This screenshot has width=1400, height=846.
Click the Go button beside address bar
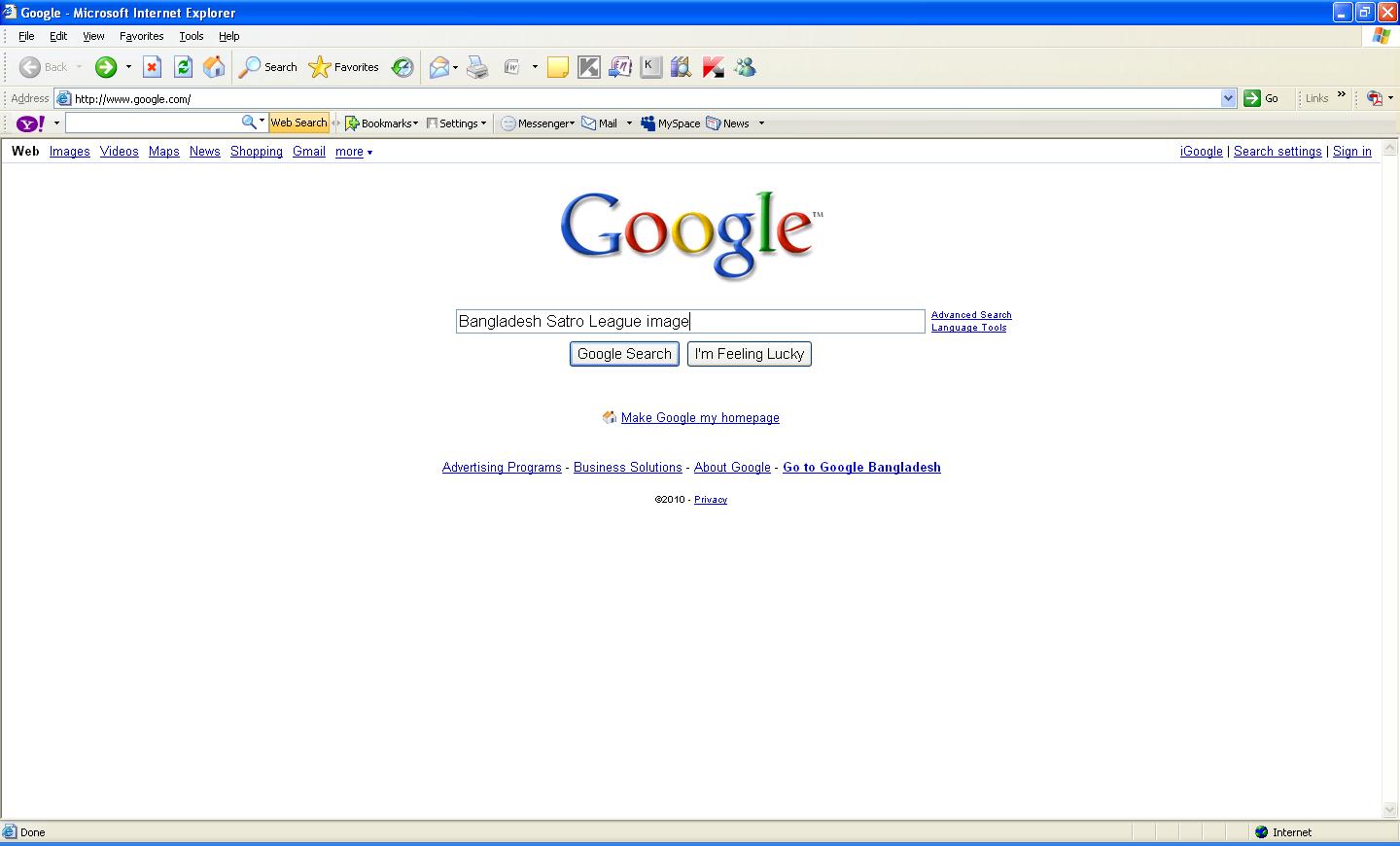[x=1262, y=98]
